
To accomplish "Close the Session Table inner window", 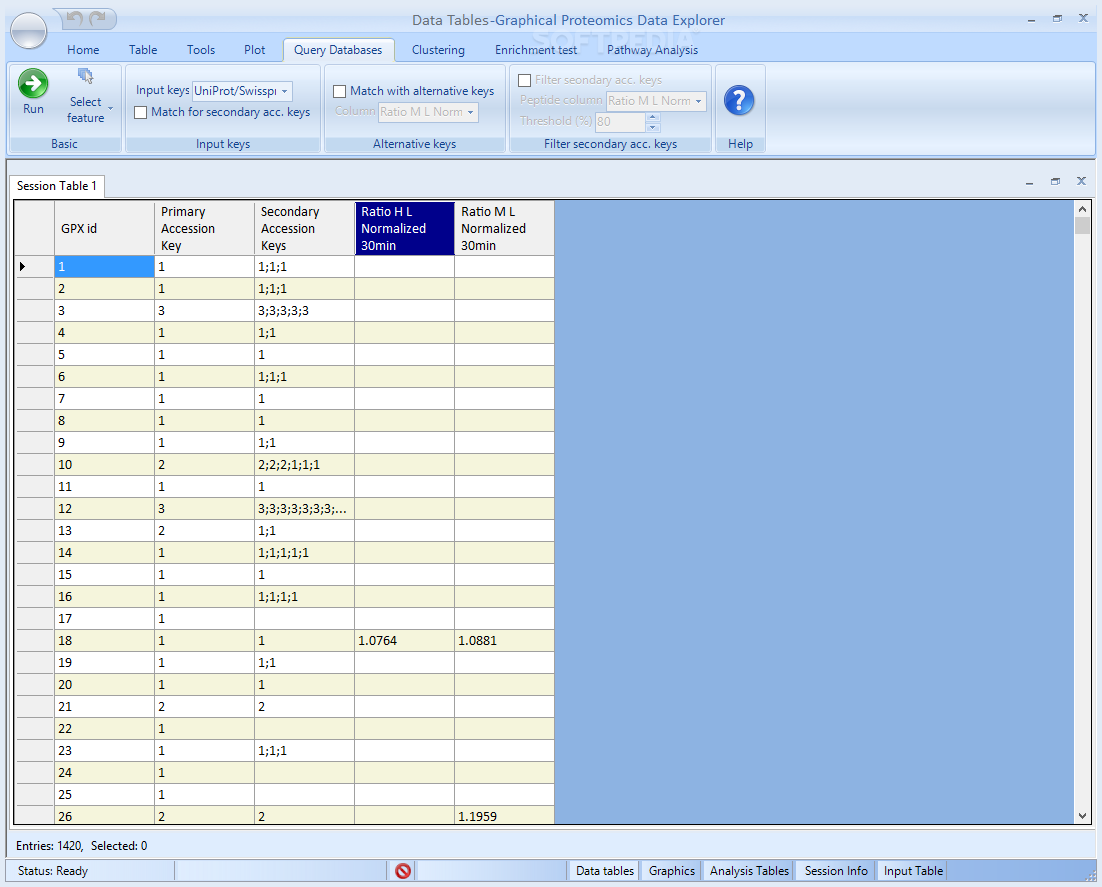I will pyautogui.click(x=1082, y=181).
